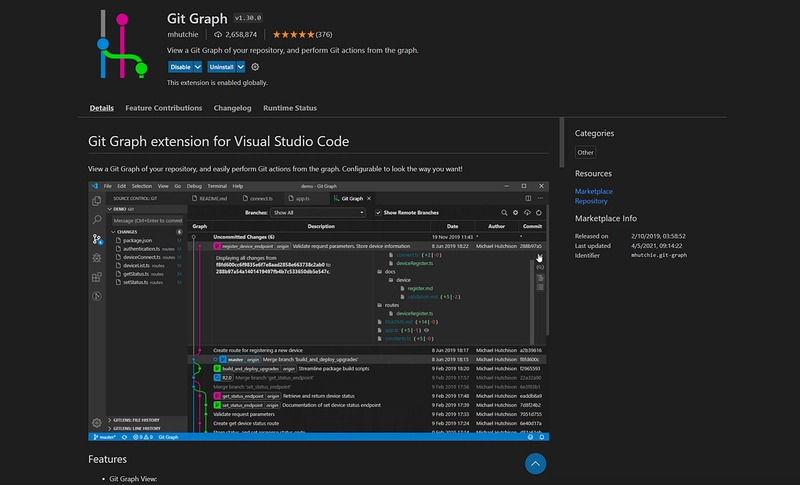Open the Disable button dropdown arrow
The width and height of the screenshot is (800, 485).
point(198,67)
